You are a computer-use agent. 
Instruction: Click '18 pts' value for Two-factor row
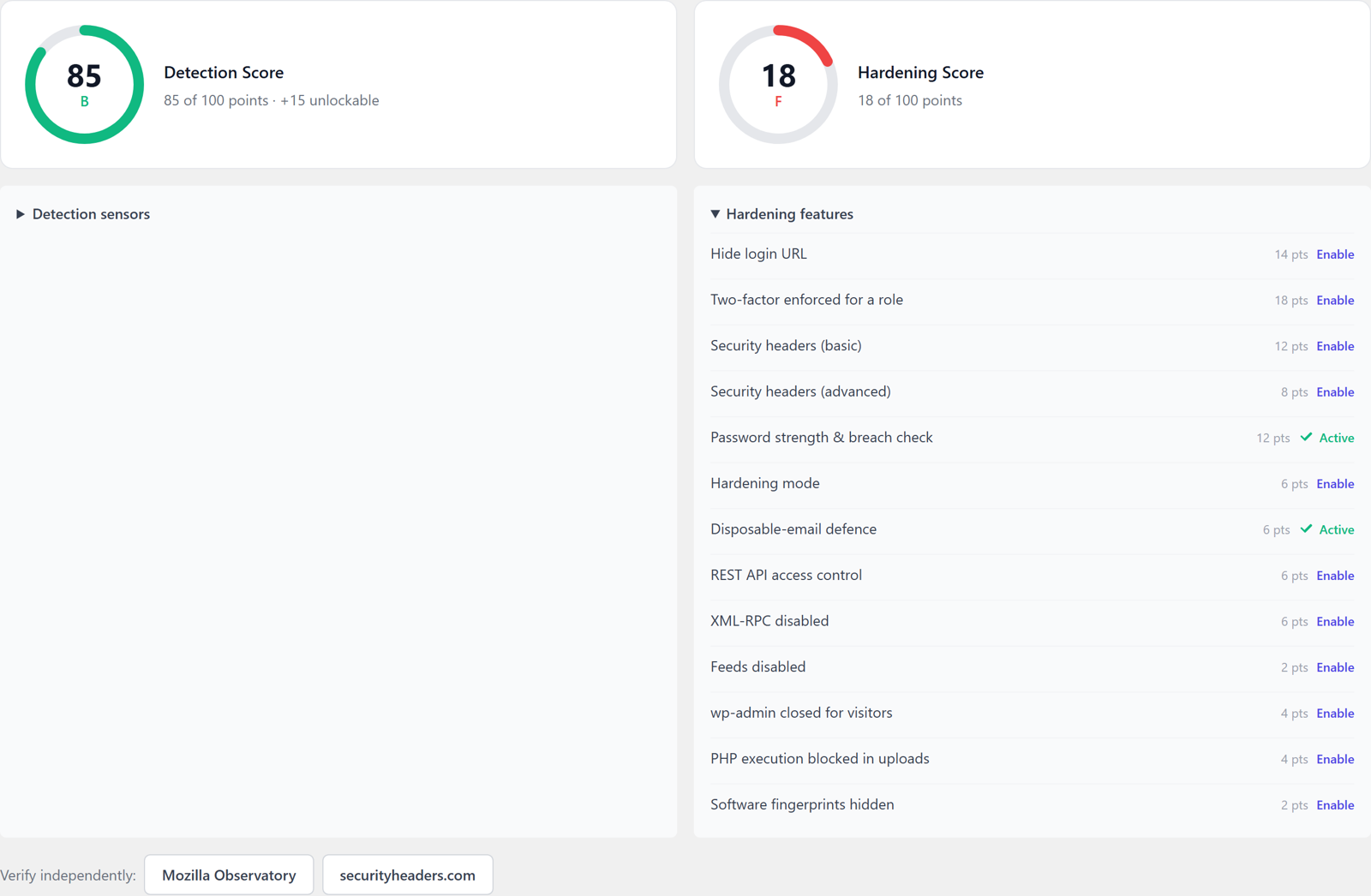(1291, 301)
